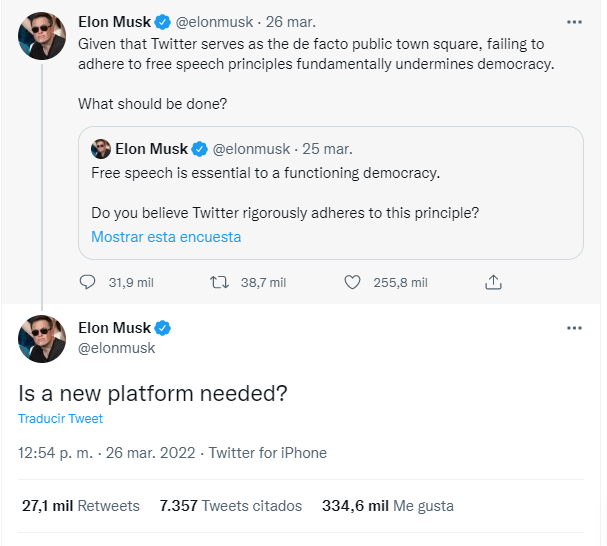Click 'Traducir Tweet' link
This screenshot has width=607, height=546.
click(60, 419)
